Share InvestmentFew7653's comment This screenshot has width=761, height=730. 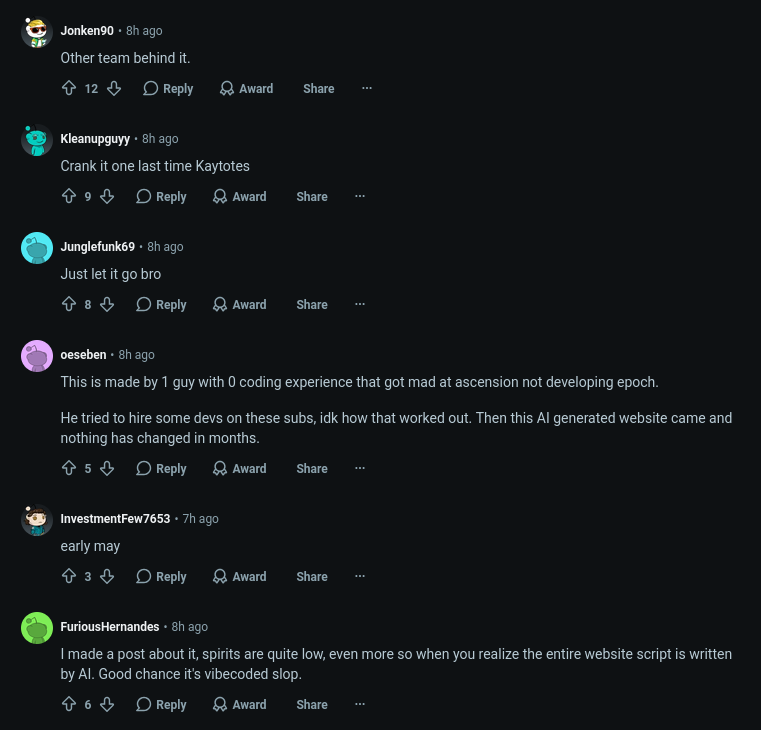coord(312,576)
